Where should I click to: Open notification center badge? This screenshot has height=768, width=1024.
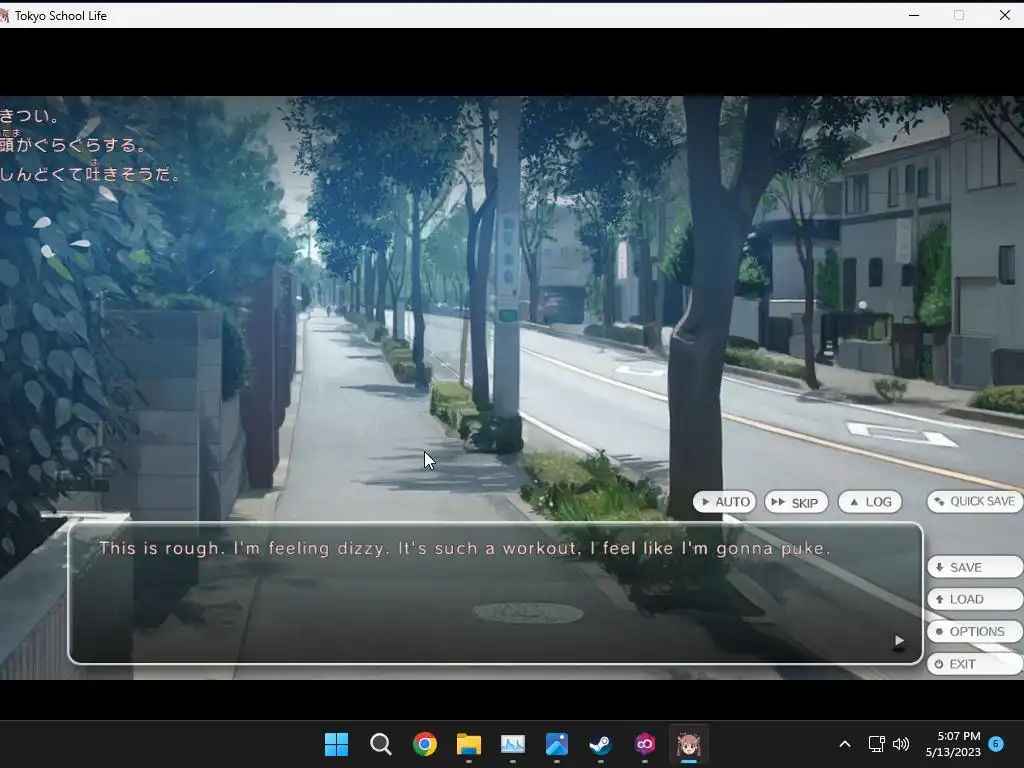pos(996,743)
